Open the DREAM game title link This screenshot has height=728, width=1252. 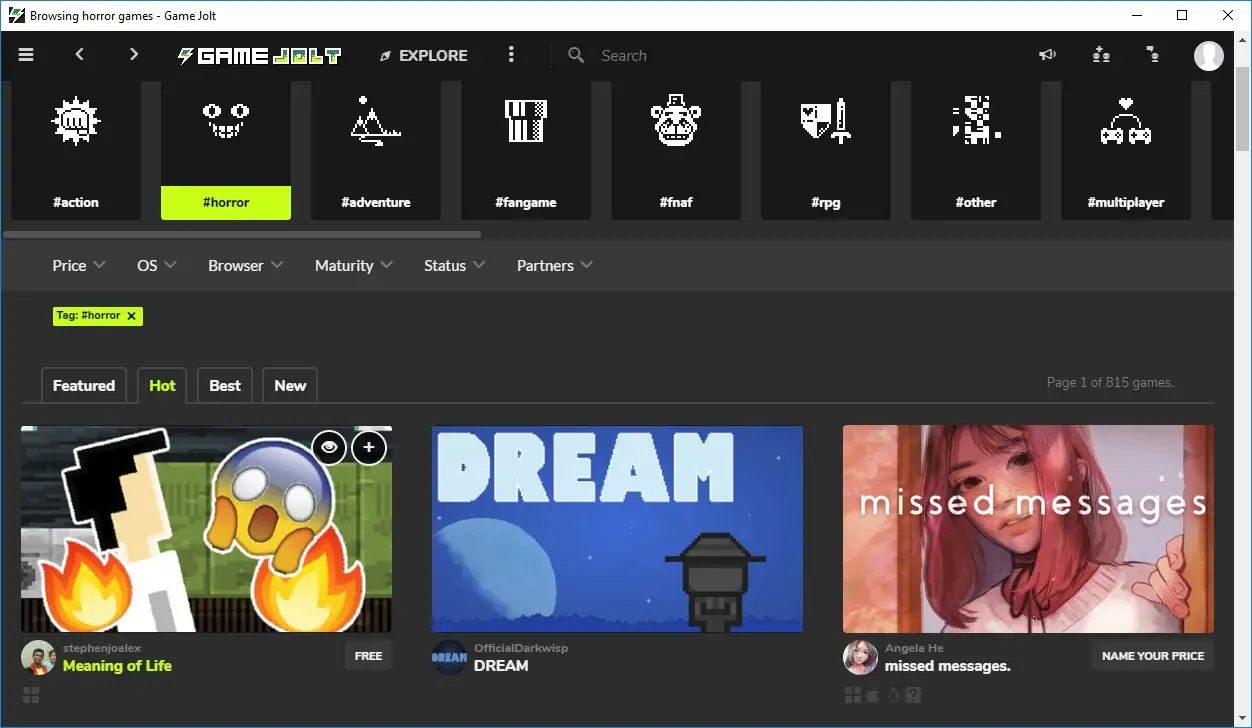[x=501, y=666]
